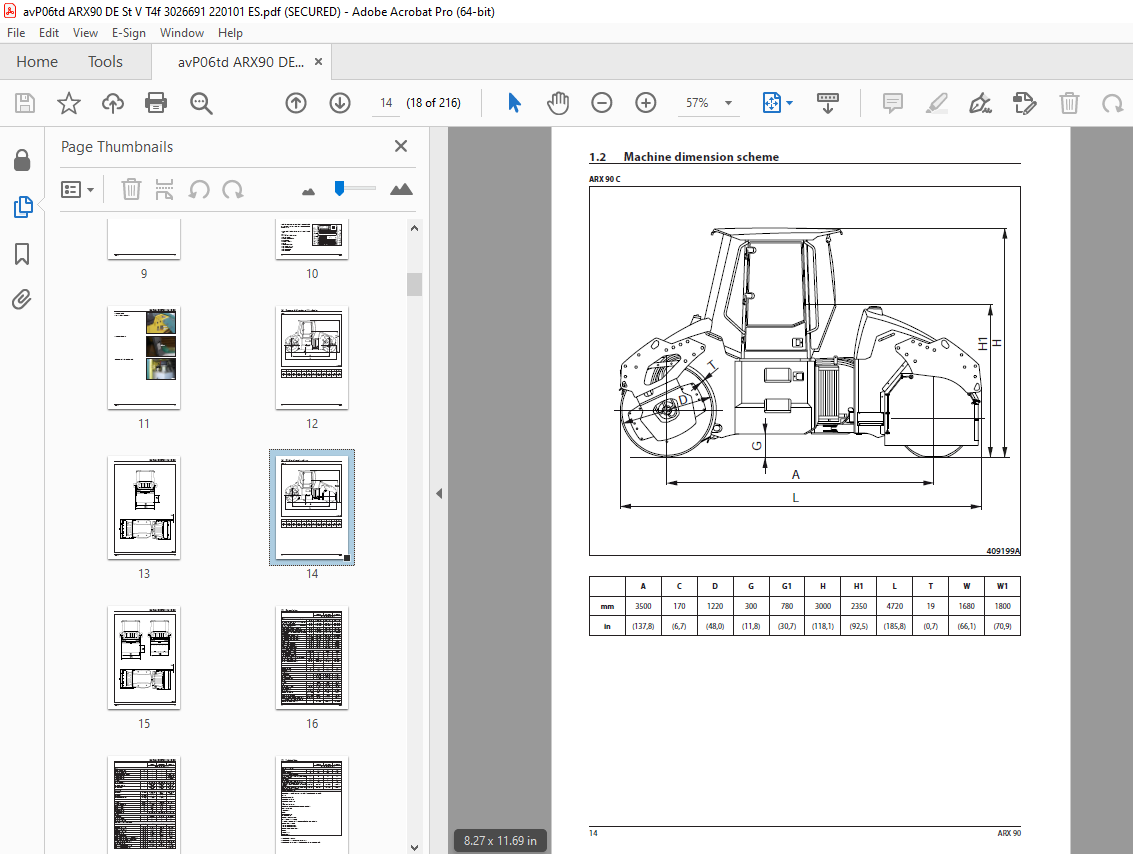Image resolution: width=1133 pixels, height=854 pixels.
Task: Click the toolbar Delete trash icon
Action: tap(1069, 103)
